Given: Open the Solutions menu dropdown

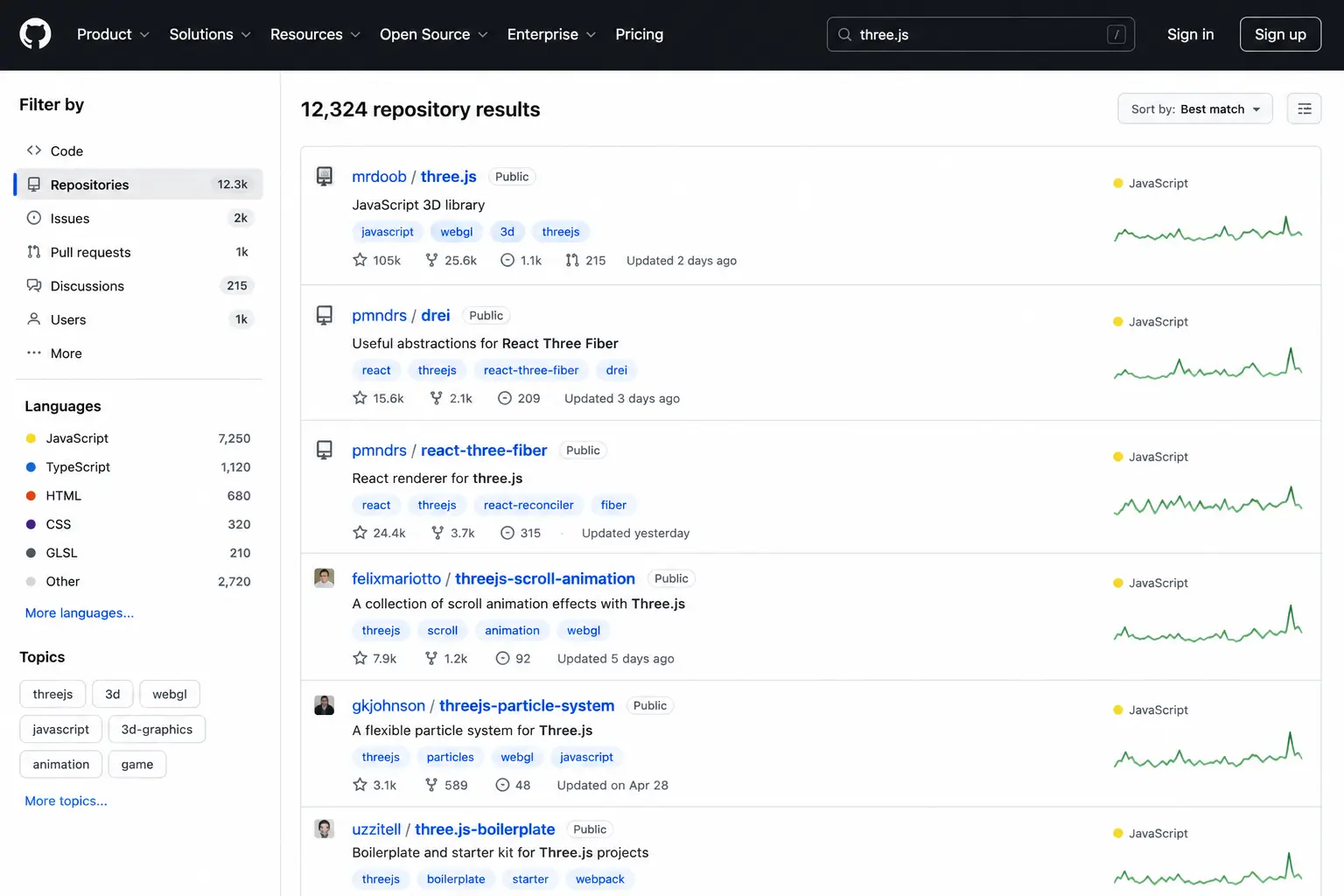Looking at the screenshot, I should tap(210, 34).
